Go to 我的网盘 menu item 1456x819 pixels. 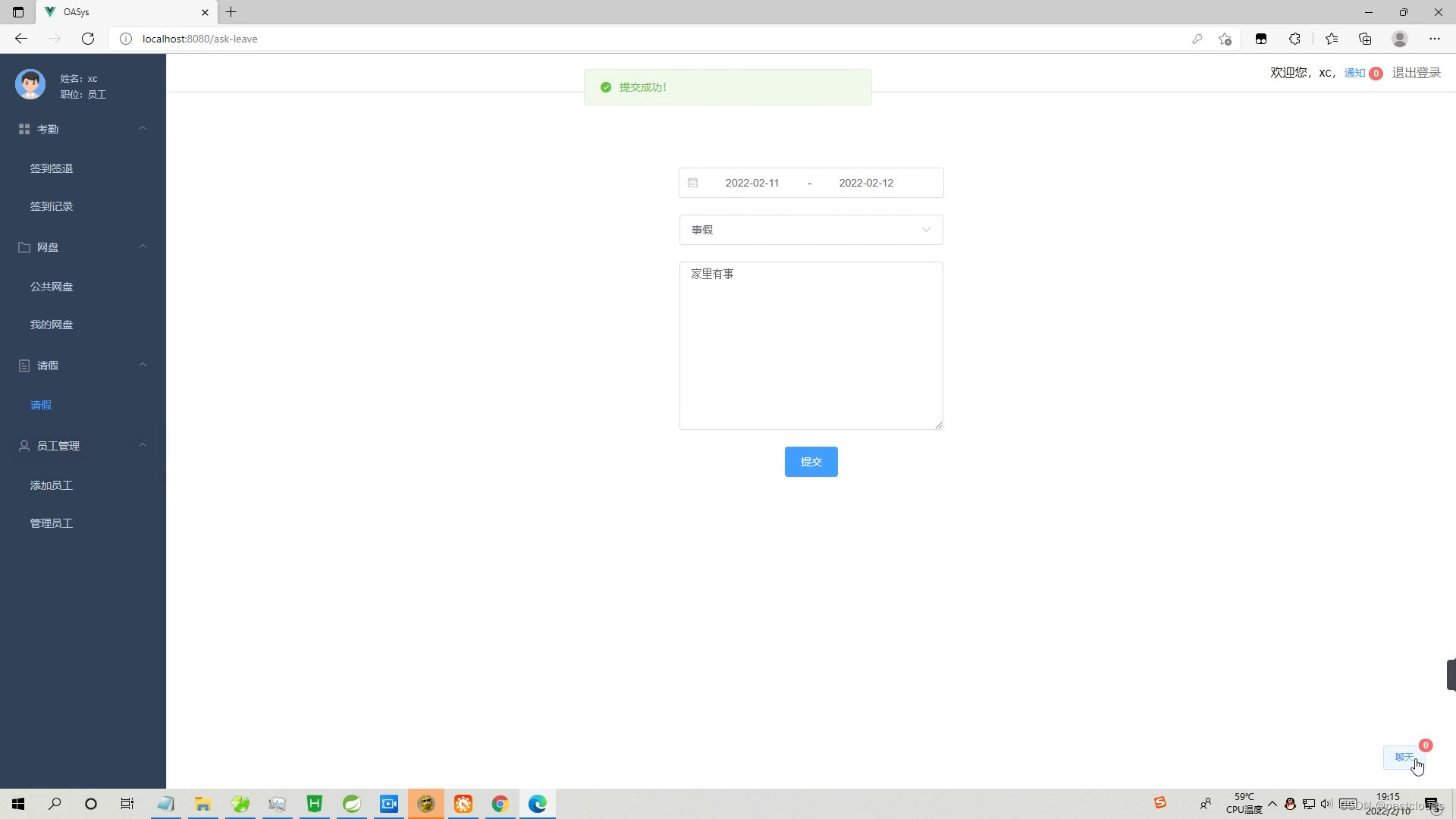click(52, 325)
